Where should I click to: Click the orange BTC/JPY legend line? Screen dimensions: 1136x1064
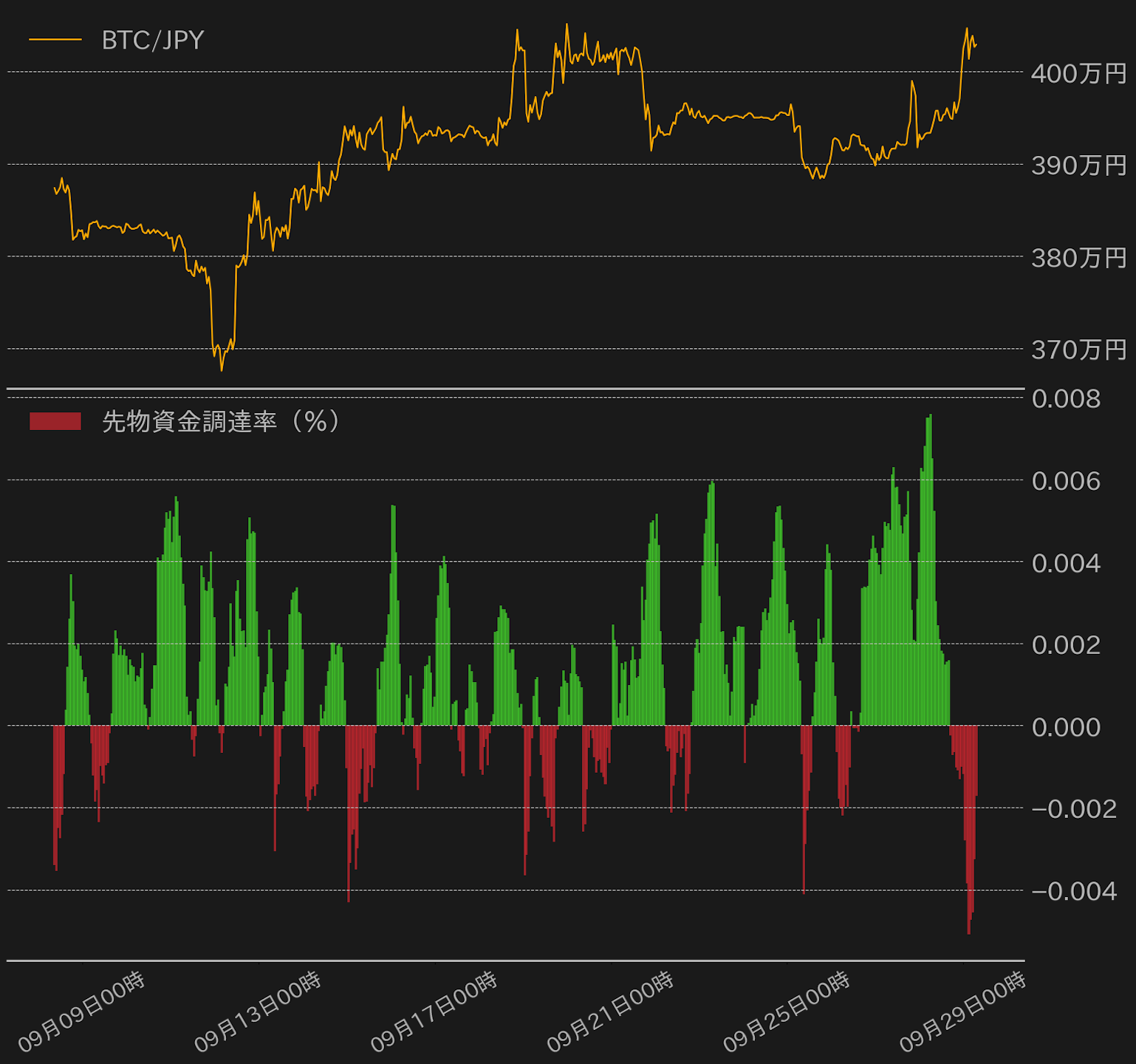[55, 40]
